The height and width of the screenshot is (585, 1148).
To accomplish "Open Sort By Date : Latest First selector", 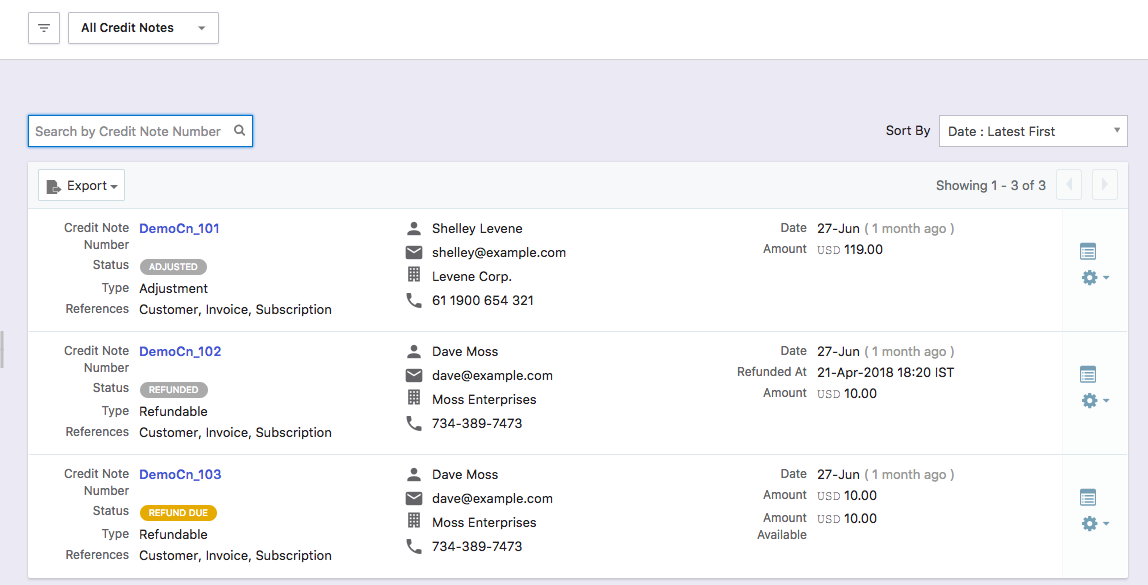I will pos(1033,131).
